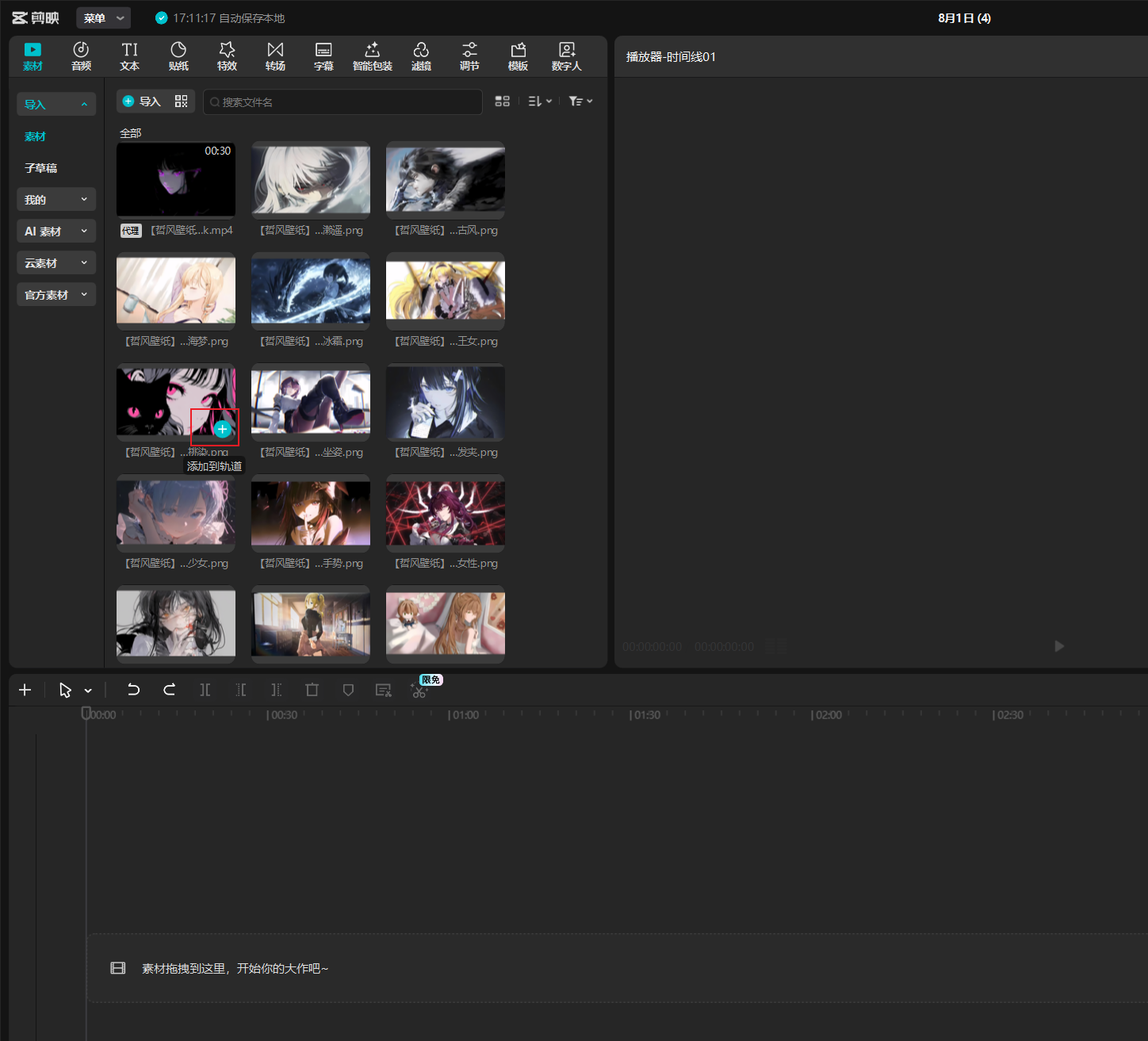Image resolution: width=1148 pixels, height=1041 pixels.
Task: Click the playhead handle at 00:00
Action: click(86, 714)
